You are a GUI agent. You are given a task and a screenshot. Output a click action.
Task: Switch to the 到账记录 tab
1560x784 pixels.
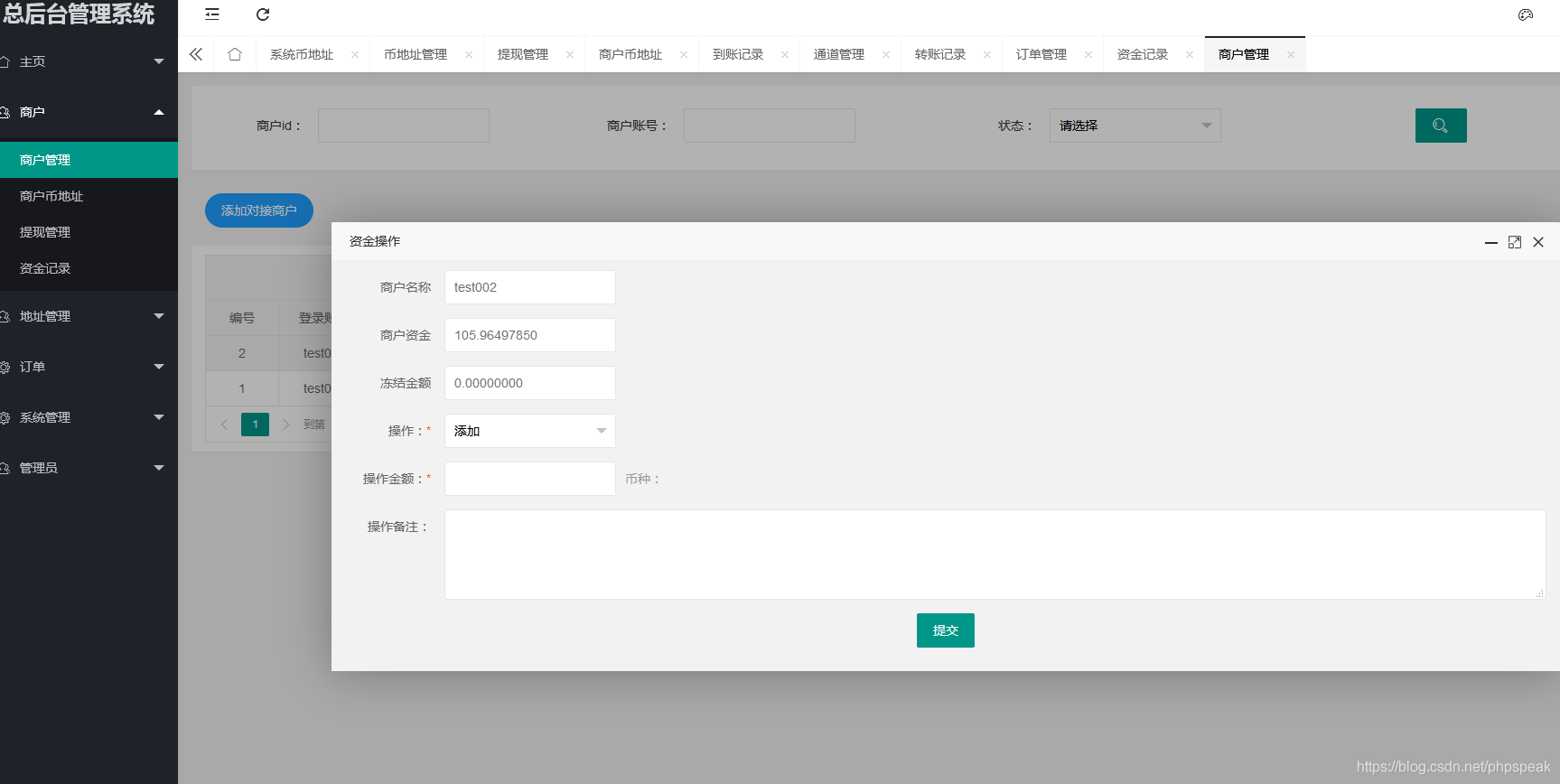[x=738, y=55]
